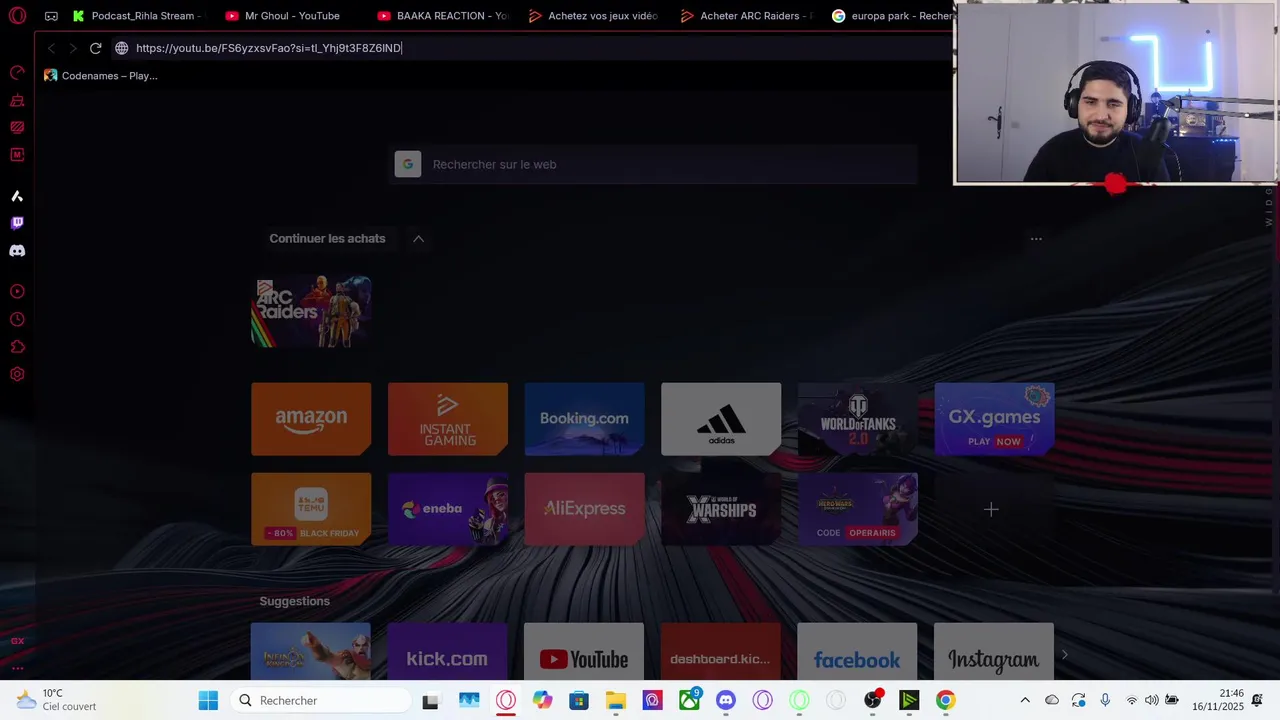Open the facebook suggestion tile
This screenshot has height=720, width=1280.
858,652
